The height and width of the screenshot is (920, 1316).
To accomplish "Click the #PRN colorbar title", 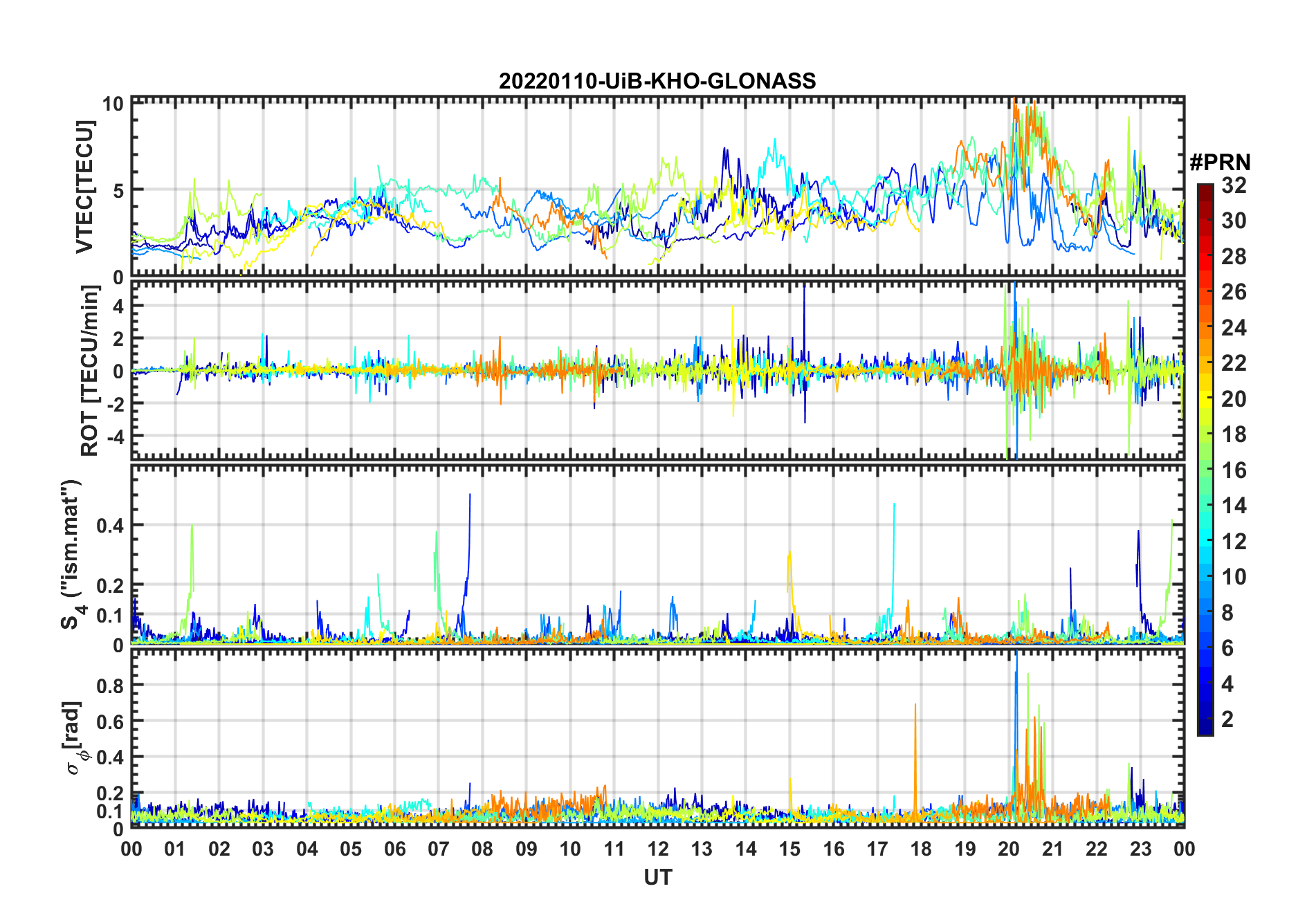I will click(x=1220, y=163).
